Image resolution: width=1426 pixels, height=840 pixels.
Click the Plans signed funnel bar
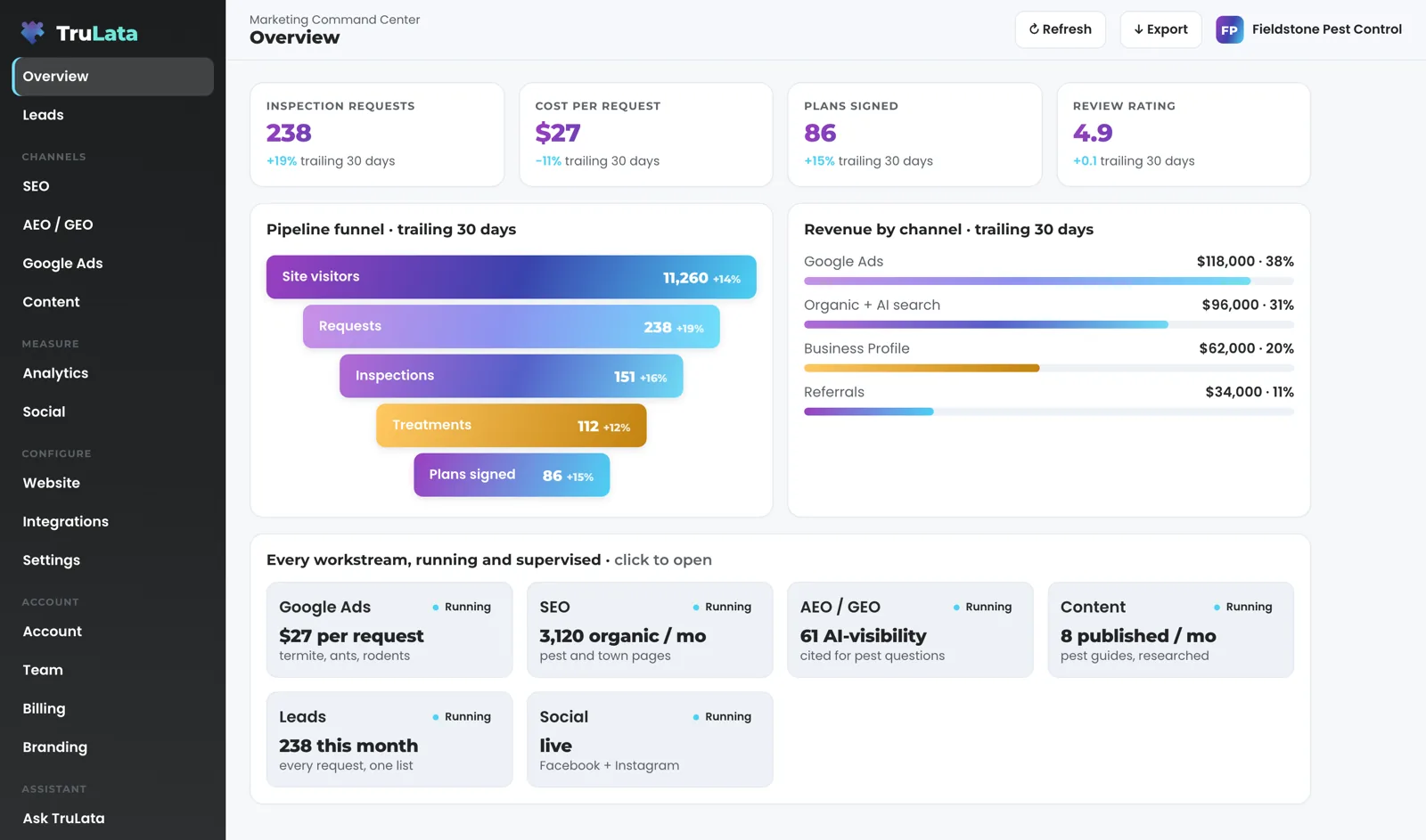[x=512, y=475]
